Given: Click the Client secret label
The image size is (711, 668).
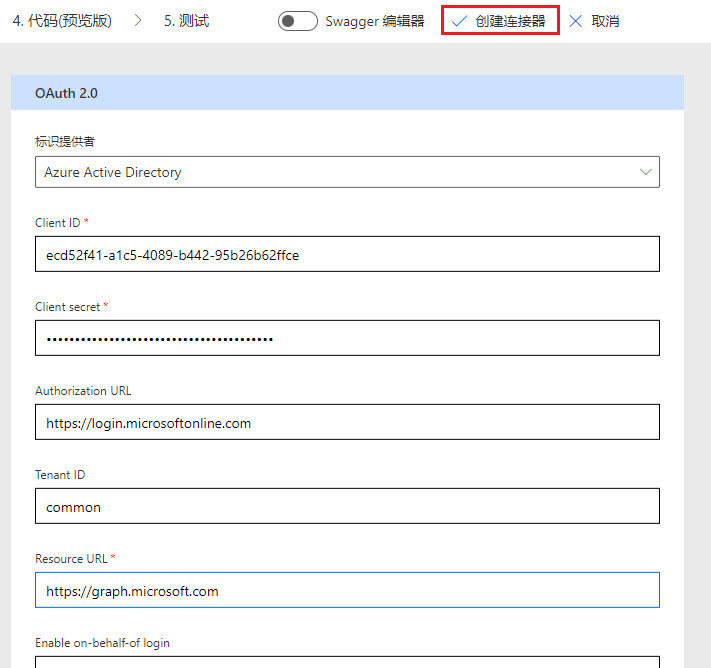Looking at the screenshot, I should pyautogui.click(x=68, y=307).
